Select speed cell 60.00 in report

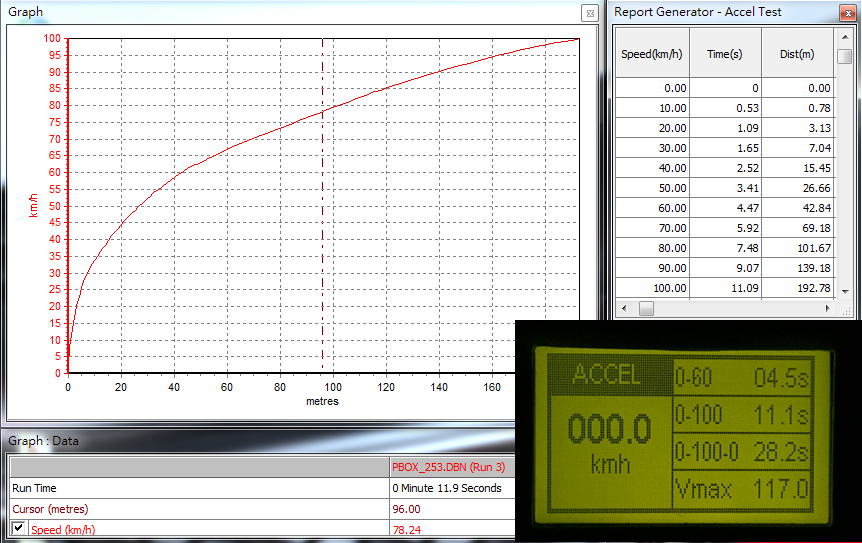tap(652, 208)
